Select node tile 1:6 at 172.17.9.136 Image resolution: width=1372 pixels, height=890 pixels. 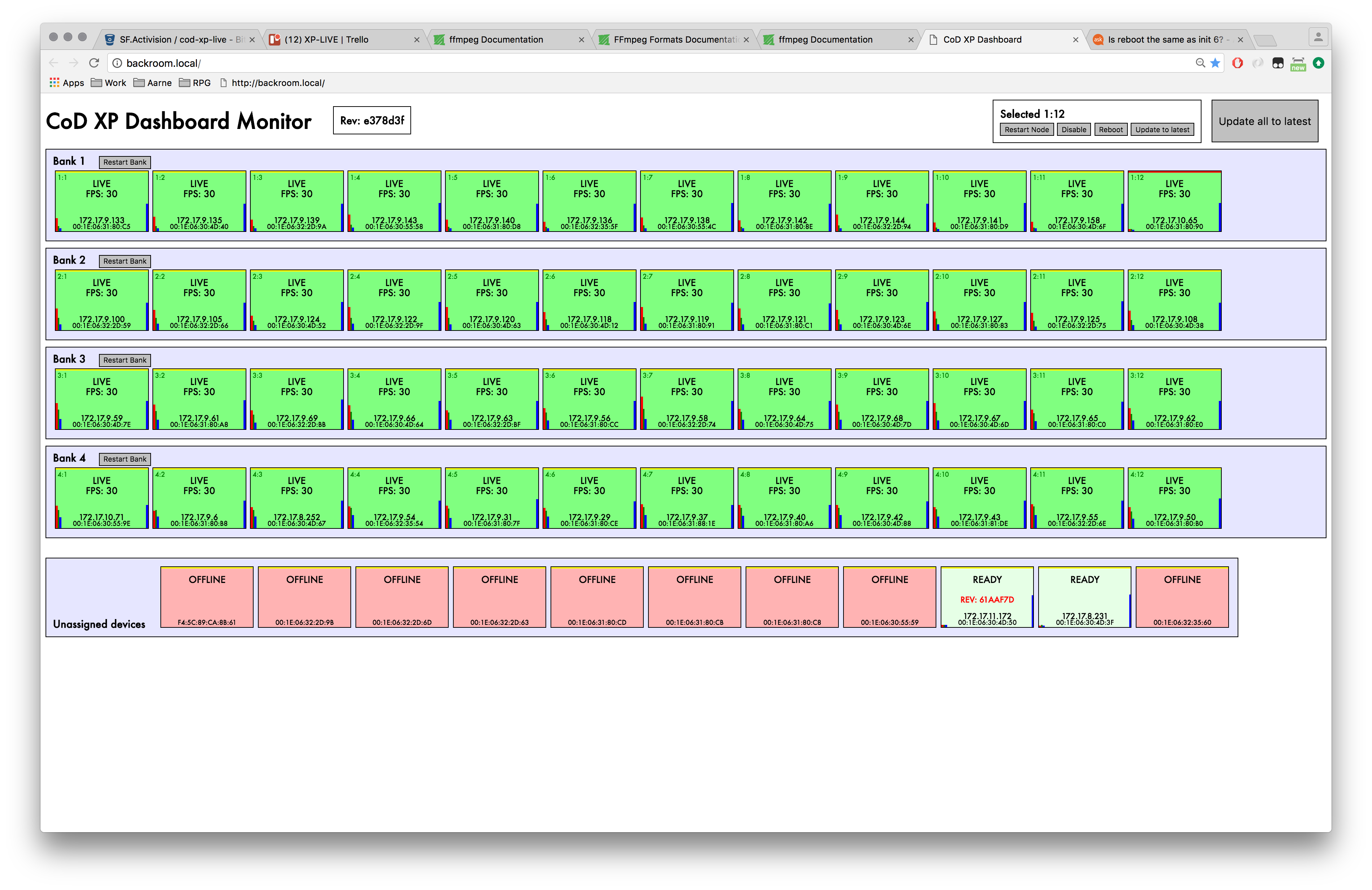[x=589, y=201]
